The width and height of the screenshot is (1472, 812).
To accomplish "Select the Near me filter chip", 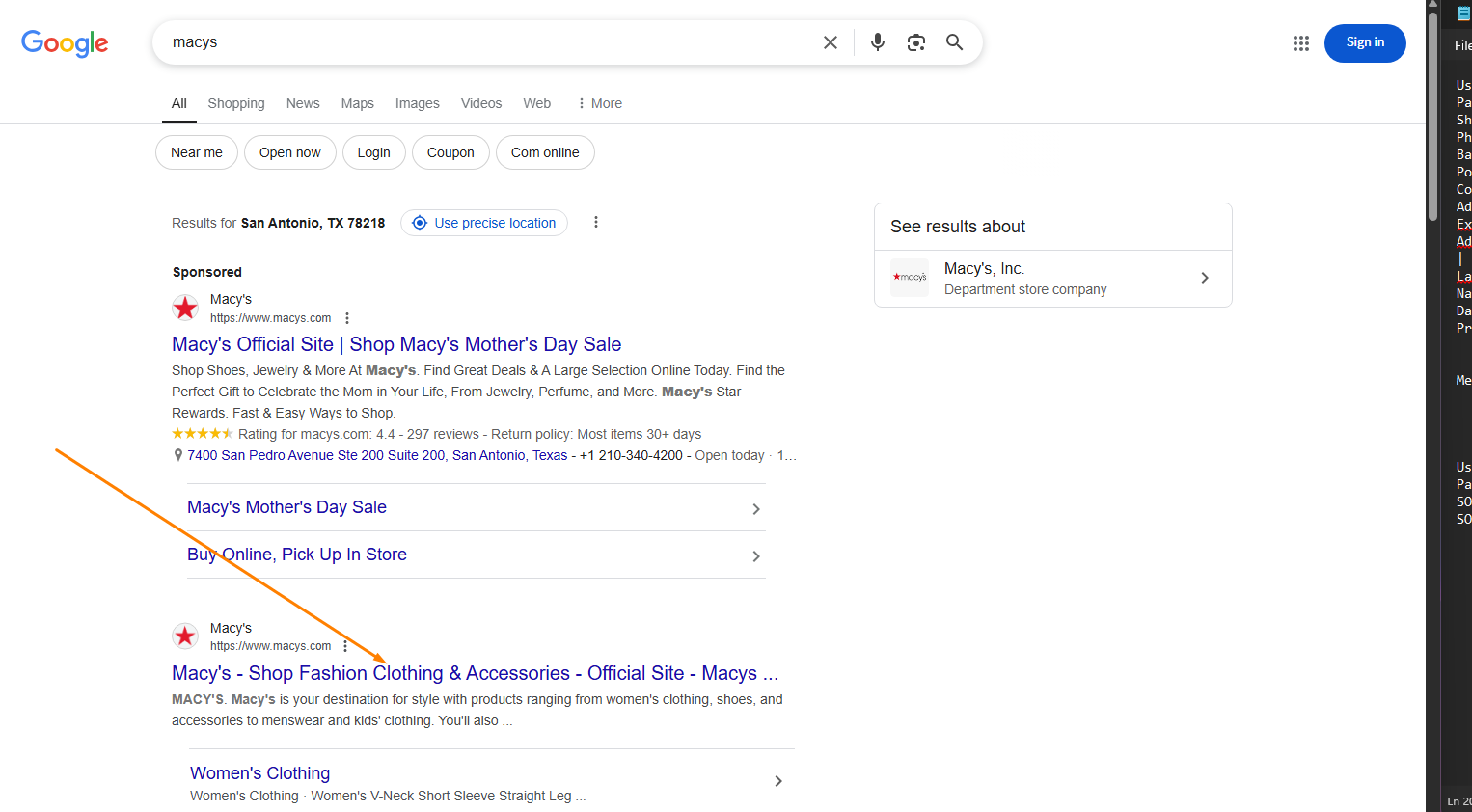I will click(197, 152).
